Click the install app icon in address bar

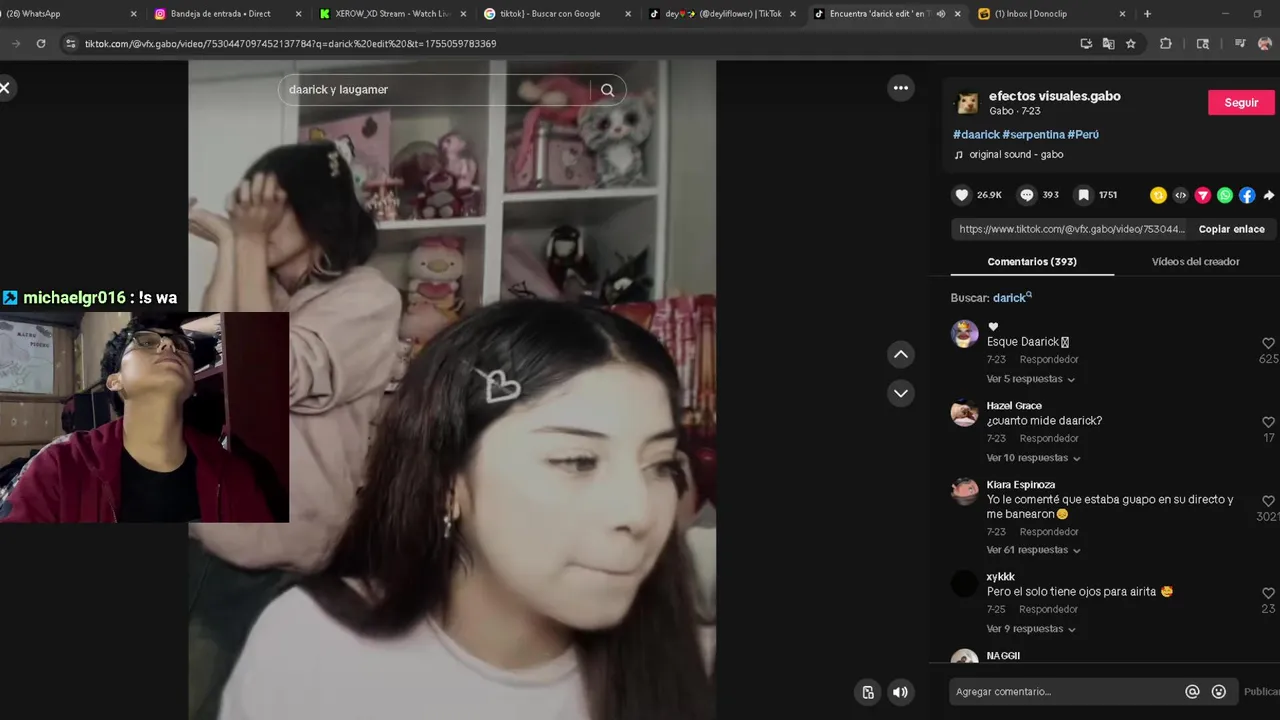1086,44
